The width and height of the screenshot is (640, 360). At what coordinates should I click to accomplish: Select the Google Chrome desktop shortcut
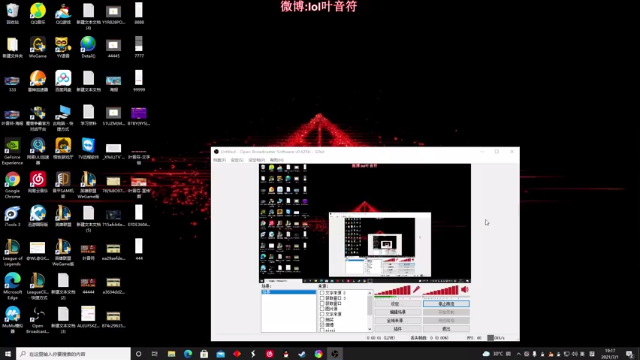[x=12, y=185]
